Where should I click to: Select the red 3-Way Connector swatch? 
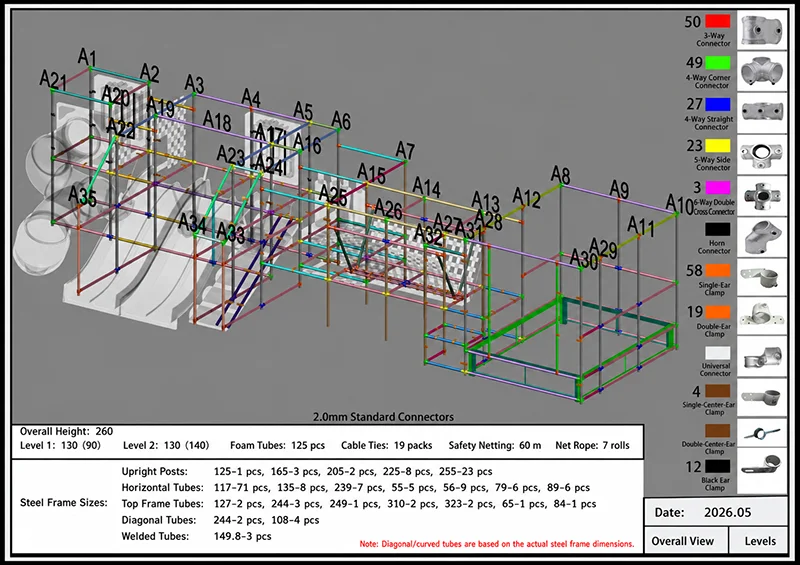[717, 21]
